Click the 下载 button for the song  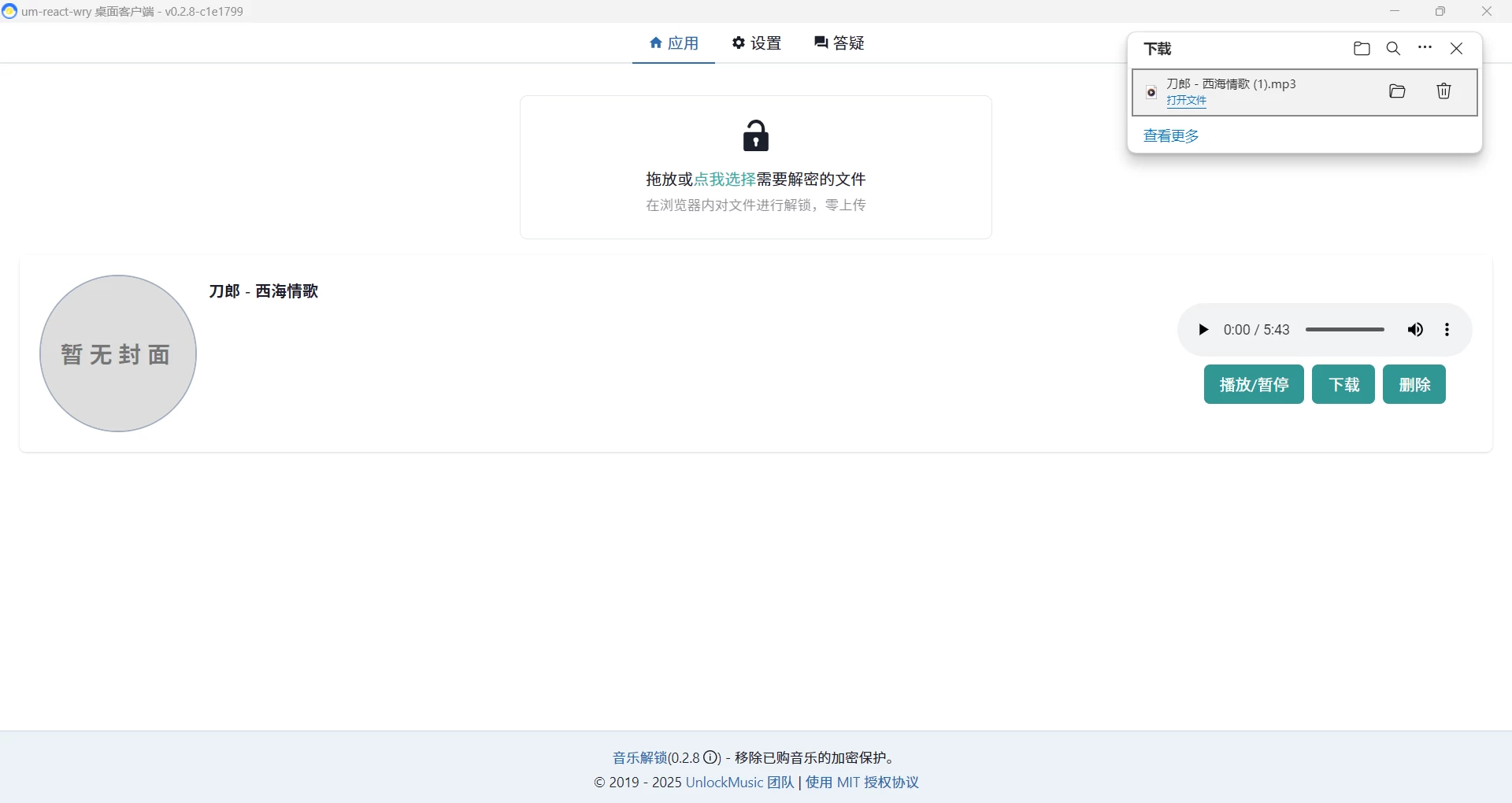tap(1343, 384)
